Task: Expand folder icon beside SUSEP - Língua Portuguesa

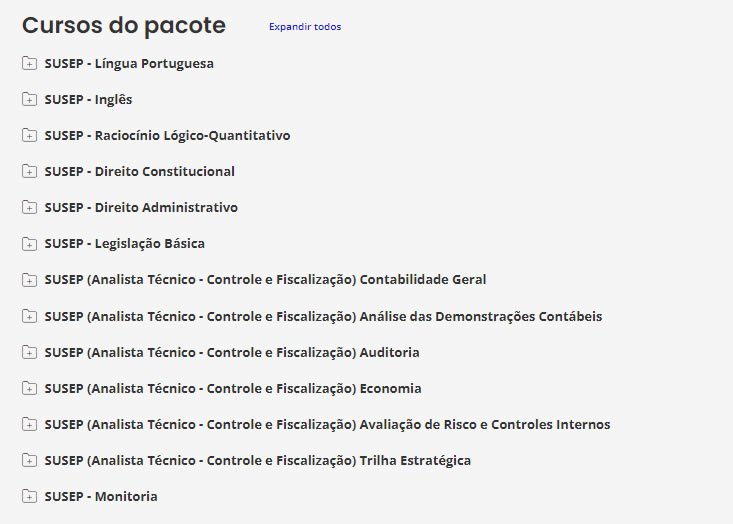Action: (29, 64)
